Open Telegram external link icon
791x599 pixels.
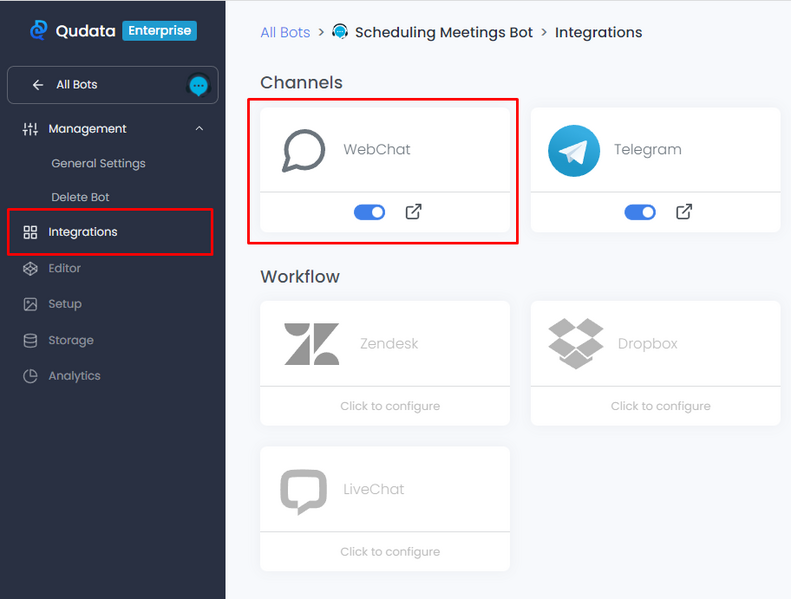pos(684,212)
